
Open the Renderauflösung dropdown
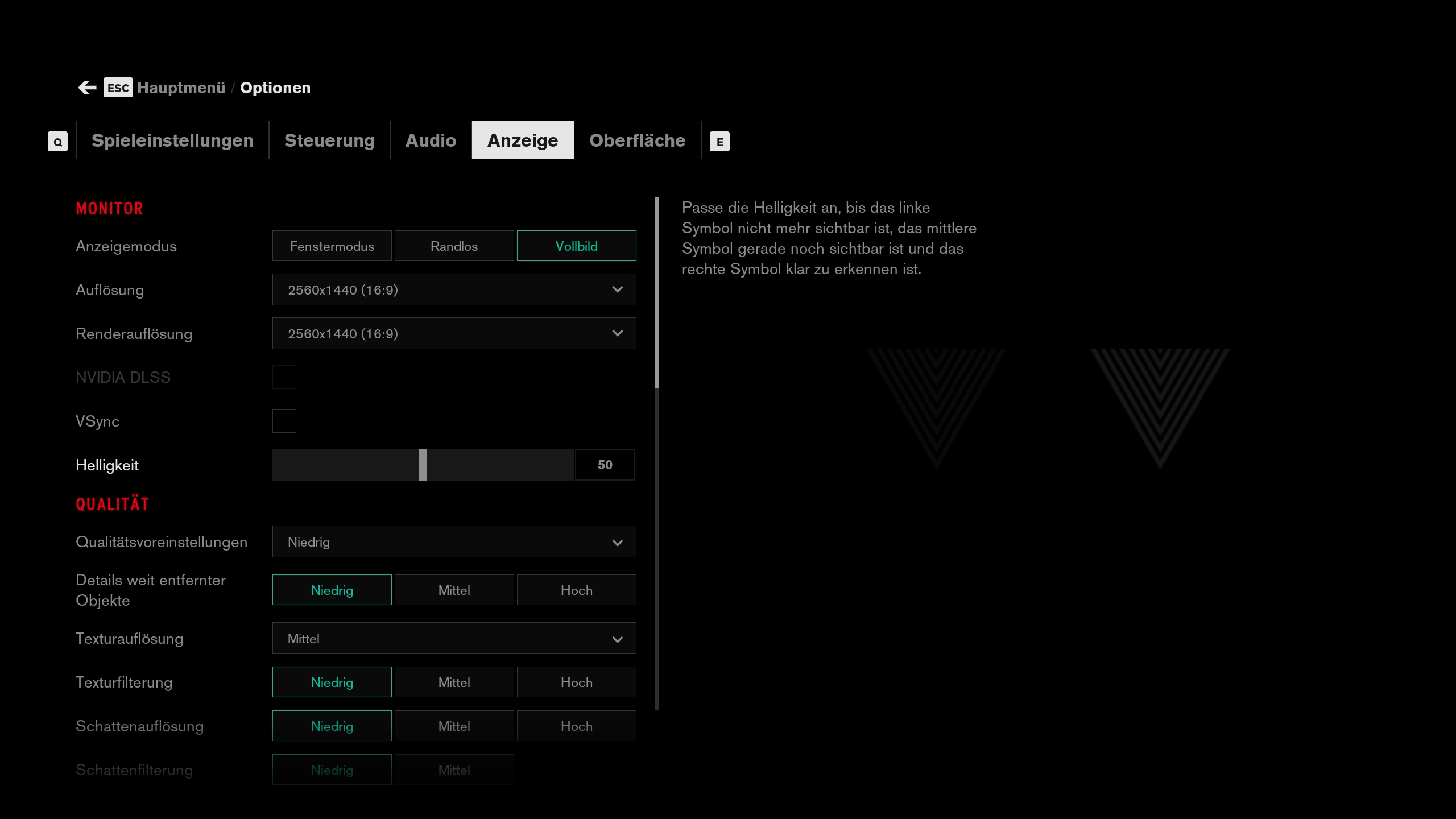point(454,334)
